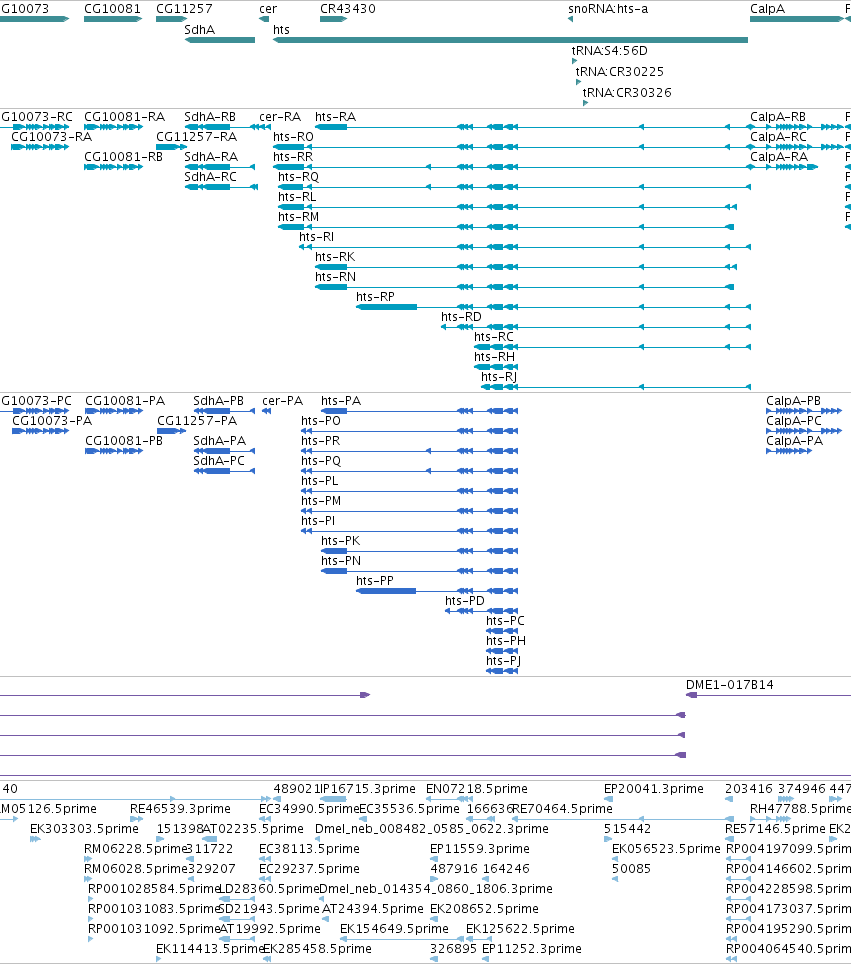Select the SdhA-PB protein label
Viewport: 851px width, 964px height.
218,401
